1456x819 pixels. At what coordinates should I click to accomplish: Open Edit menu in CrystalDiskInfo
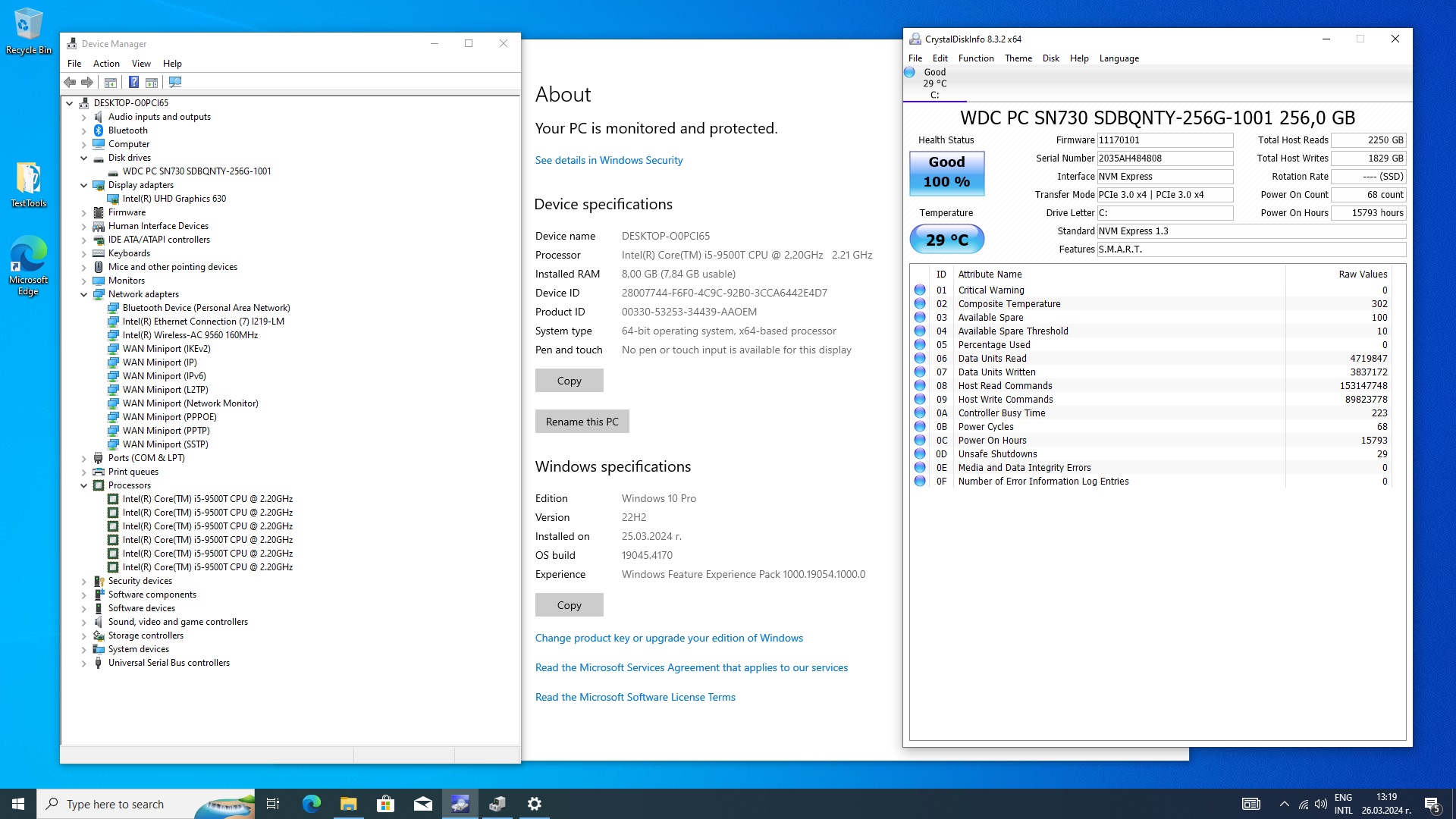click(x=940, y=58)
